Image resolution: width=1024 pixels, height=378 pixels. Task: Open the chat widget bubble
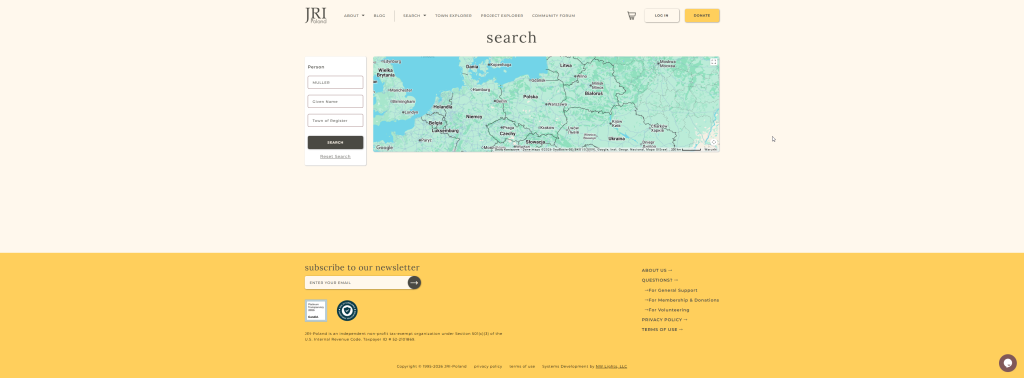coord(1007,362)
